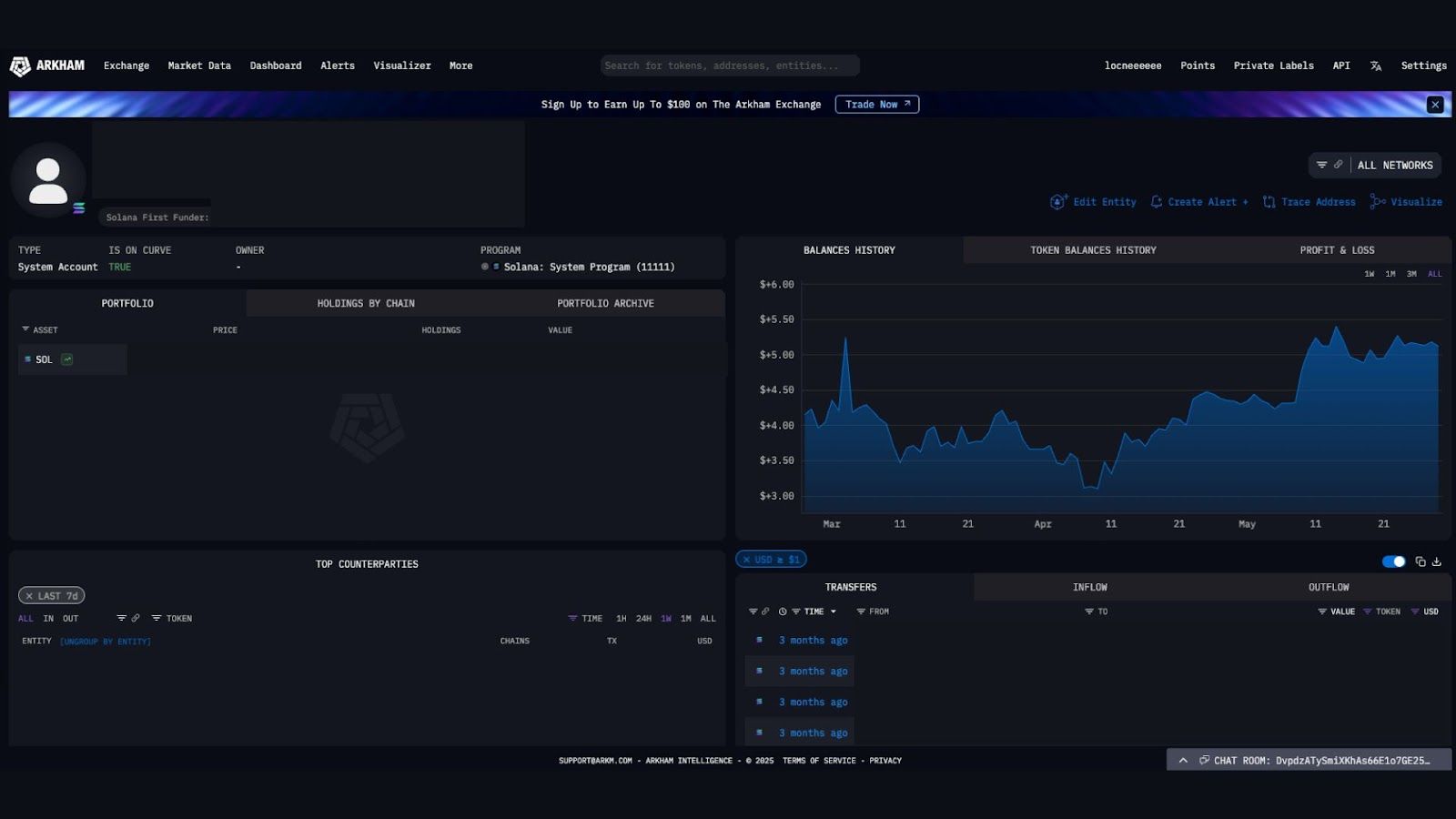
Task: Expand the chat room panel chevron
Action: point(1183,761)
